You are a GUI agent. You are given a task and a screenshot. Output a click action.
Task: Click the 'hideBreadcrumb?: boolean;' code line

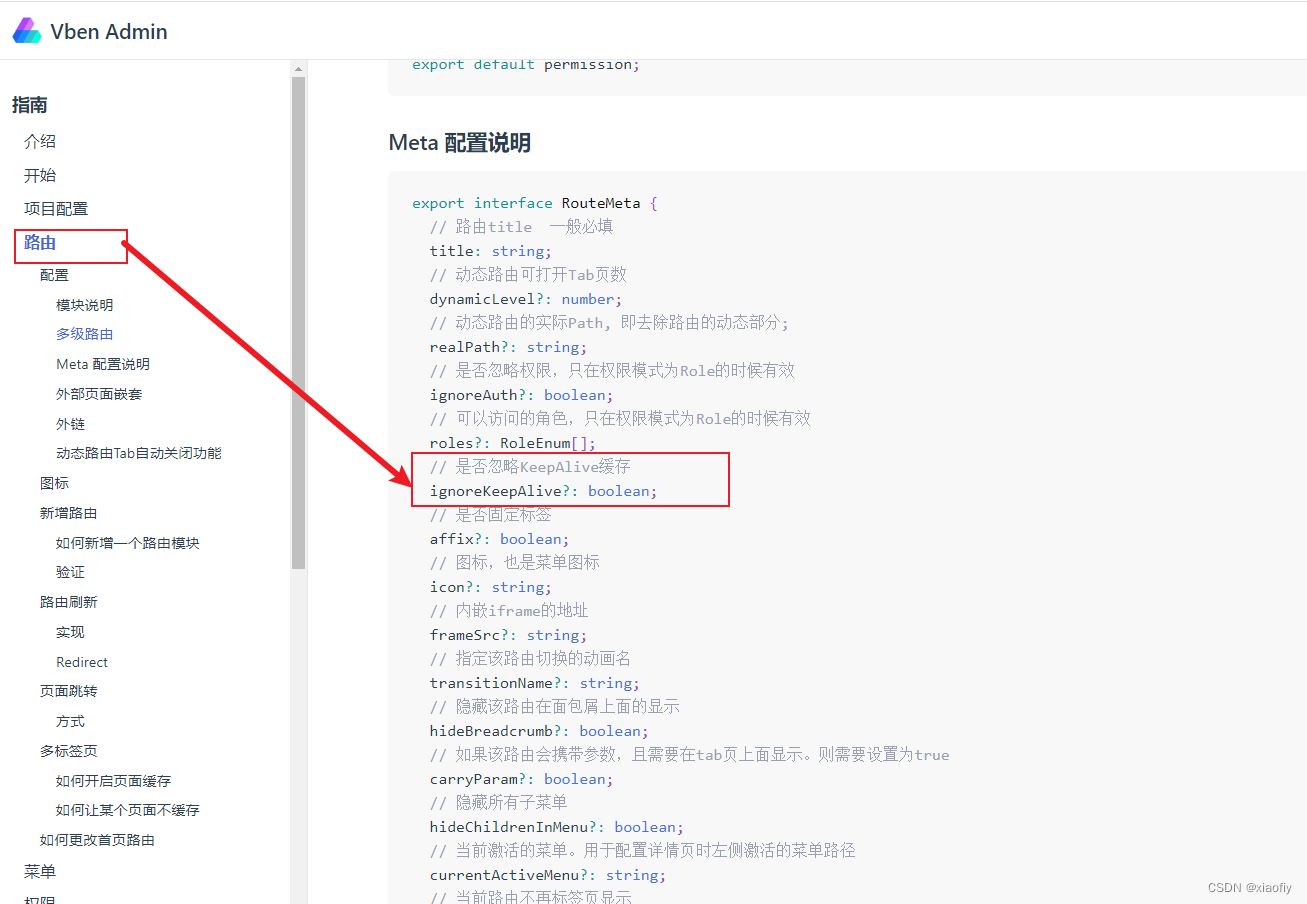pyautogui.click(x=539, y=731)
